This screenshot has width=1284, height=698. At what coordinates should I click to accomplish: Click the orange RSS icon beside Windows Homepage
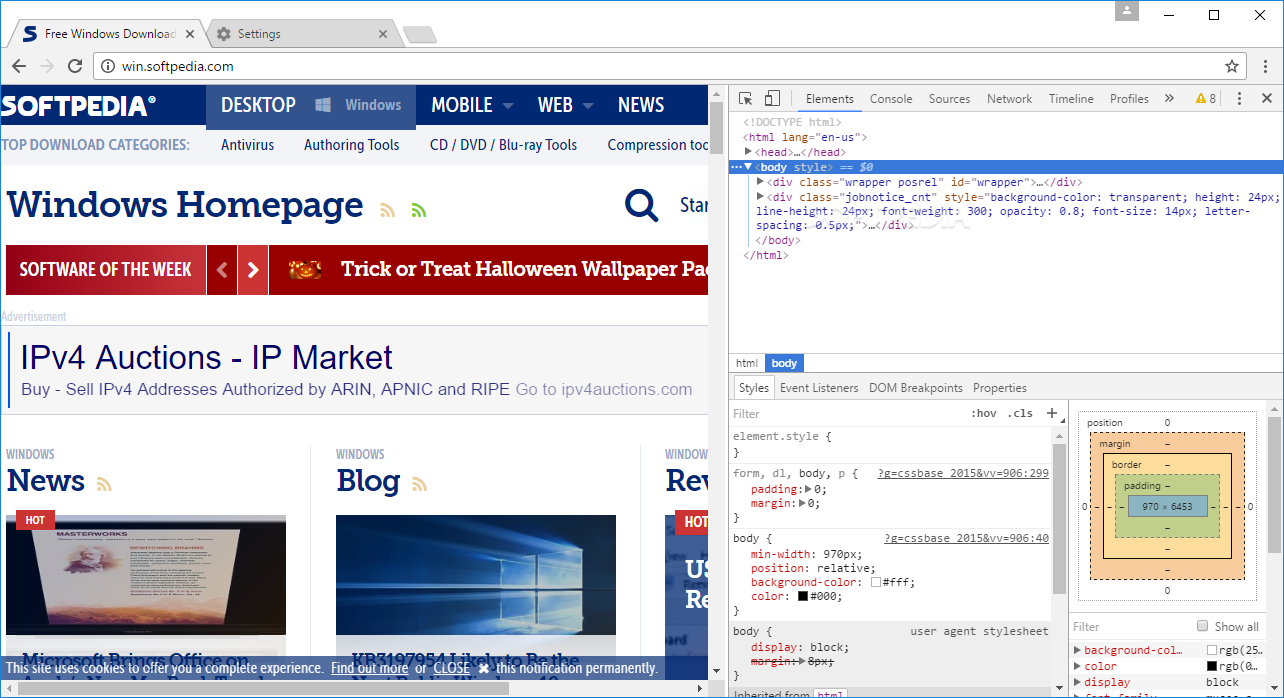[x=388, y=210]
